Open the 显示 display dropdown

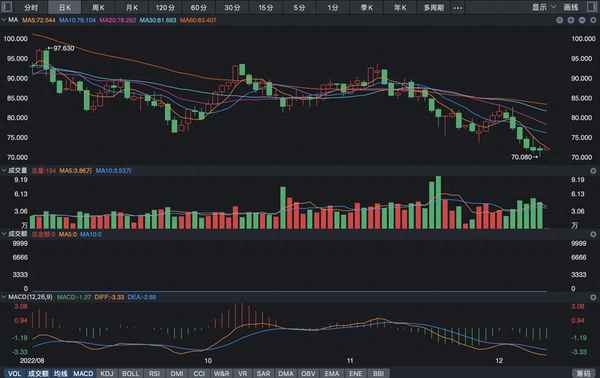coord(543,7)
